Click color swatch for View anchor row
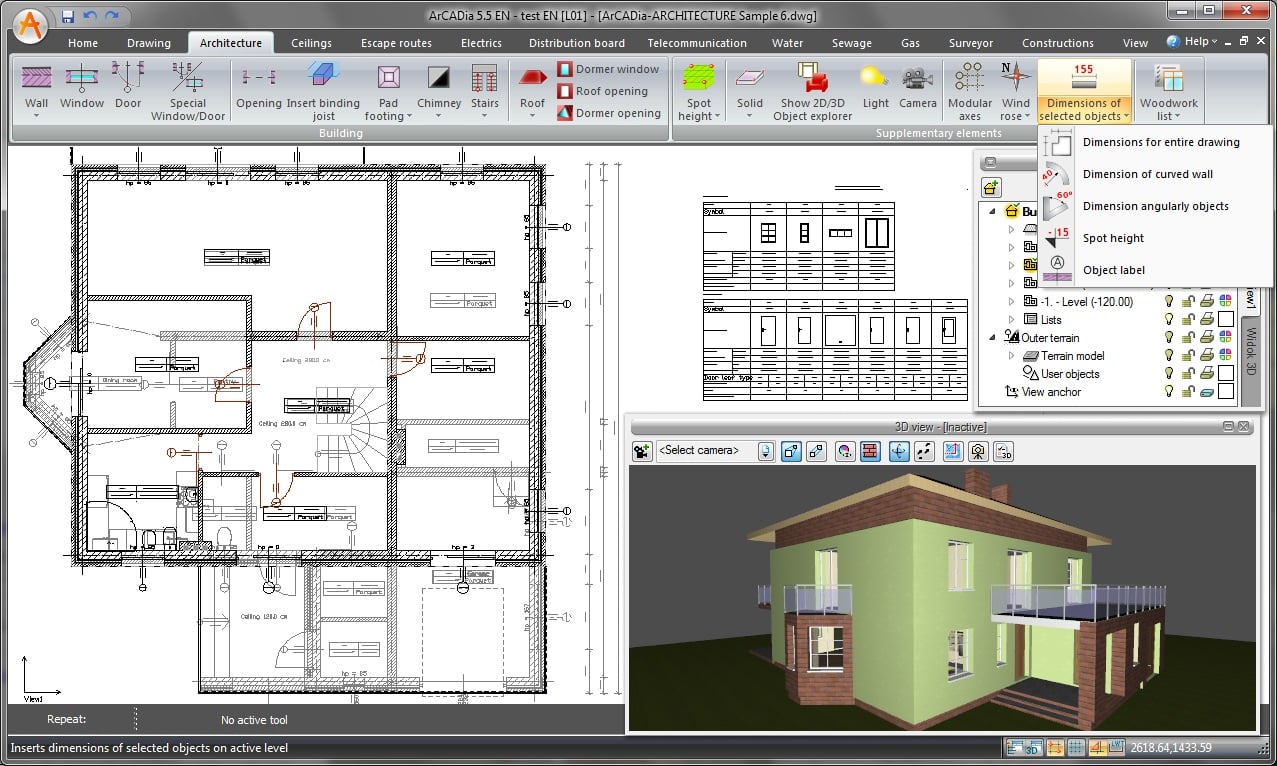This screenshot has width=1277, height=766. pyautogui.click(x=1225, y=392)
